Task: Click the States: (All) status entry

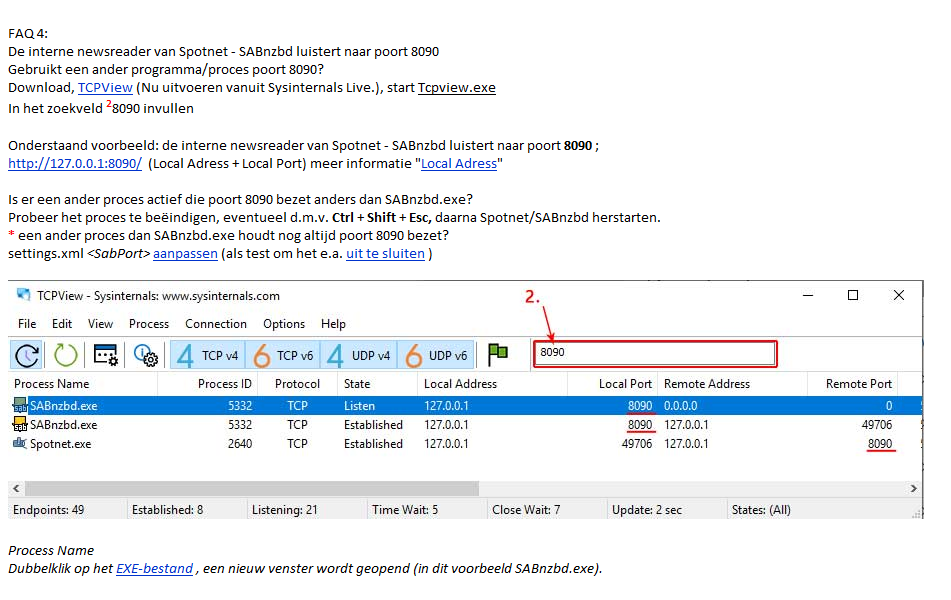Action: point(761,510)
